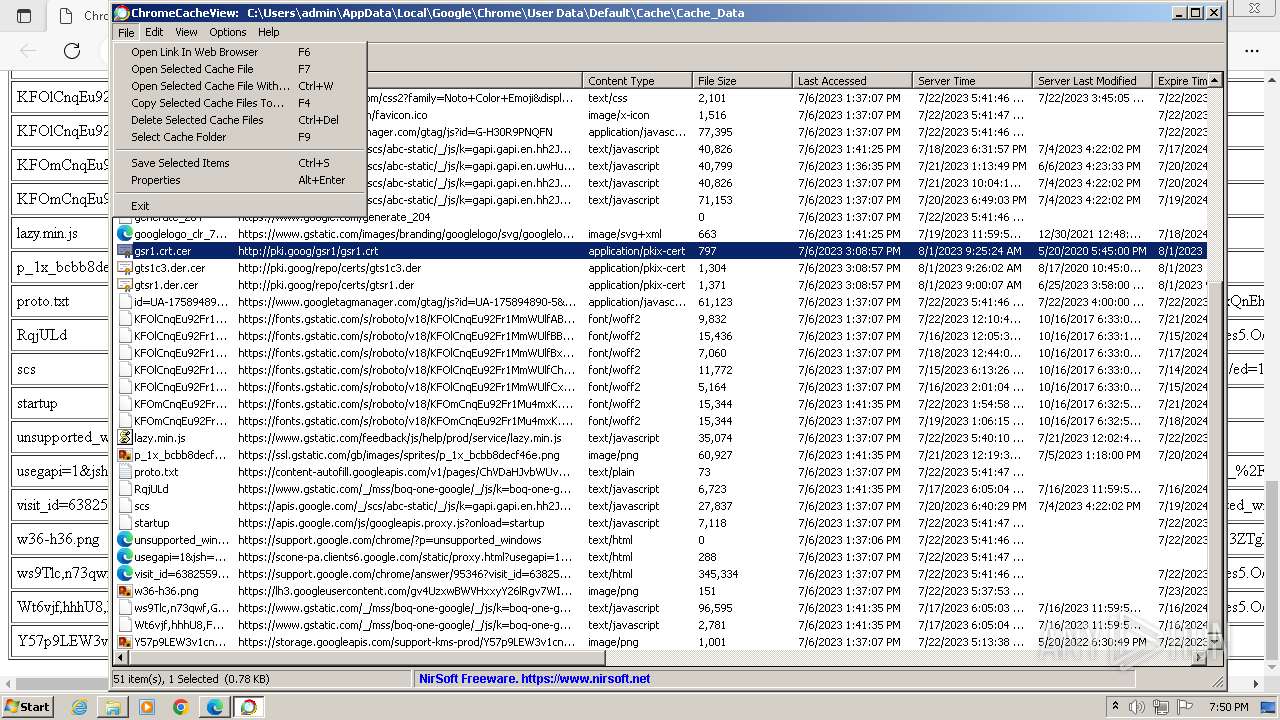Open Microsoft Edge from the taskbar
Image resolution: width=1280 pixels, height=720 pixels.
(215, 707)
